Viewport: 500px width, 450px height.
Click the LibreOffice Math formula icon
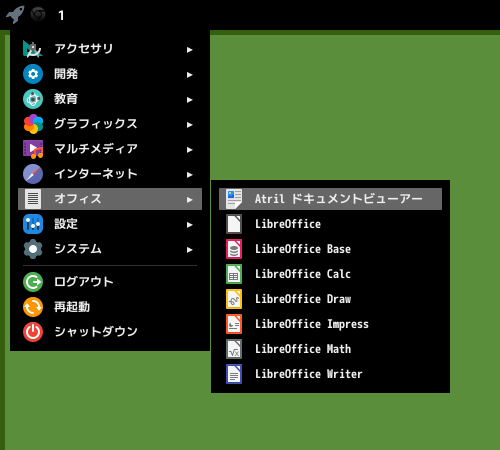(234, 349)
